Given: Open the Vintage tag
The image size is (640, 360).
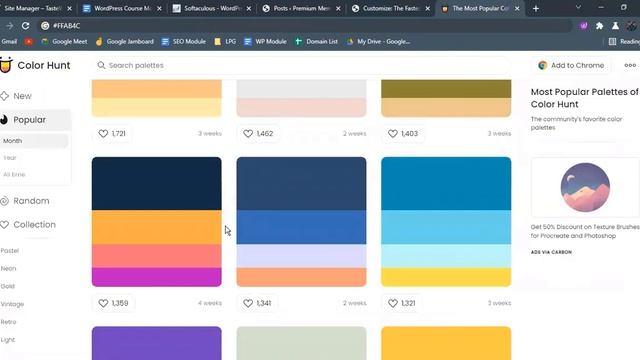Looking at the screenshot, I should [x=12, y=304].
